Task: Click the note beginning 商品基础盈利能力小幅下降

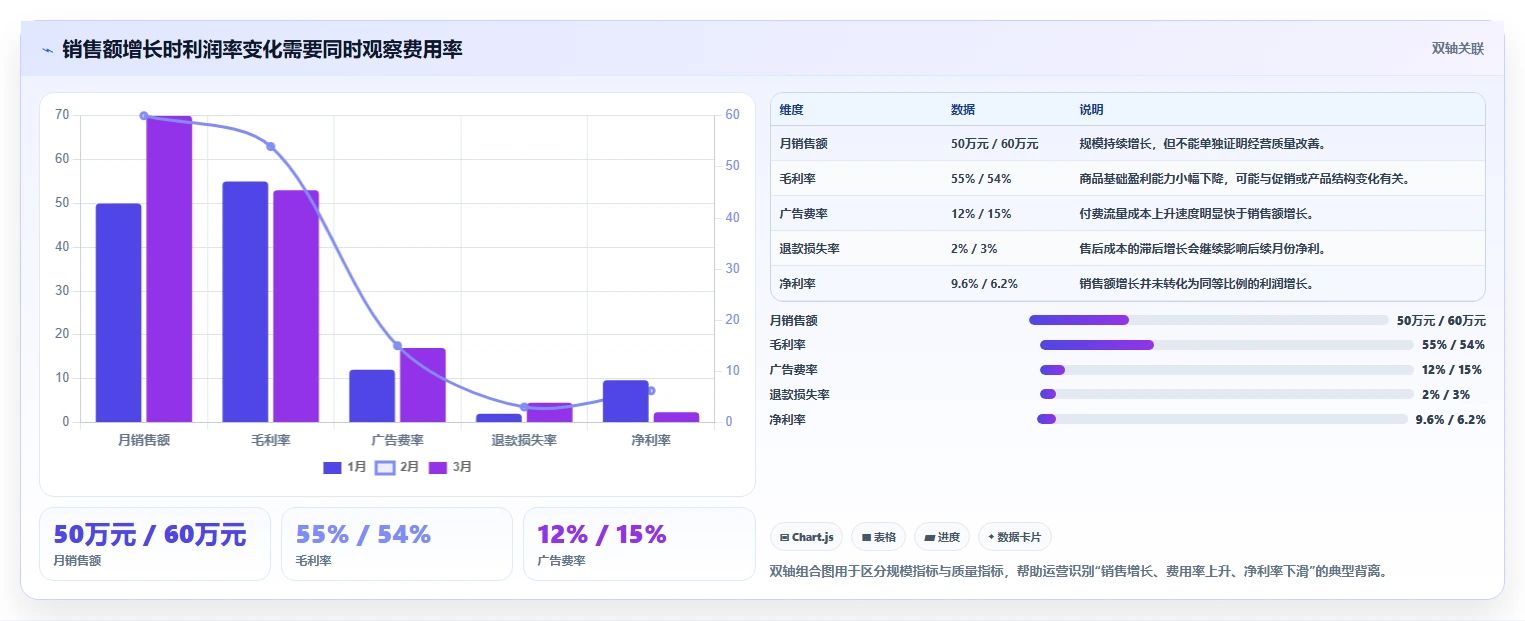Action: click(1244, 179)
